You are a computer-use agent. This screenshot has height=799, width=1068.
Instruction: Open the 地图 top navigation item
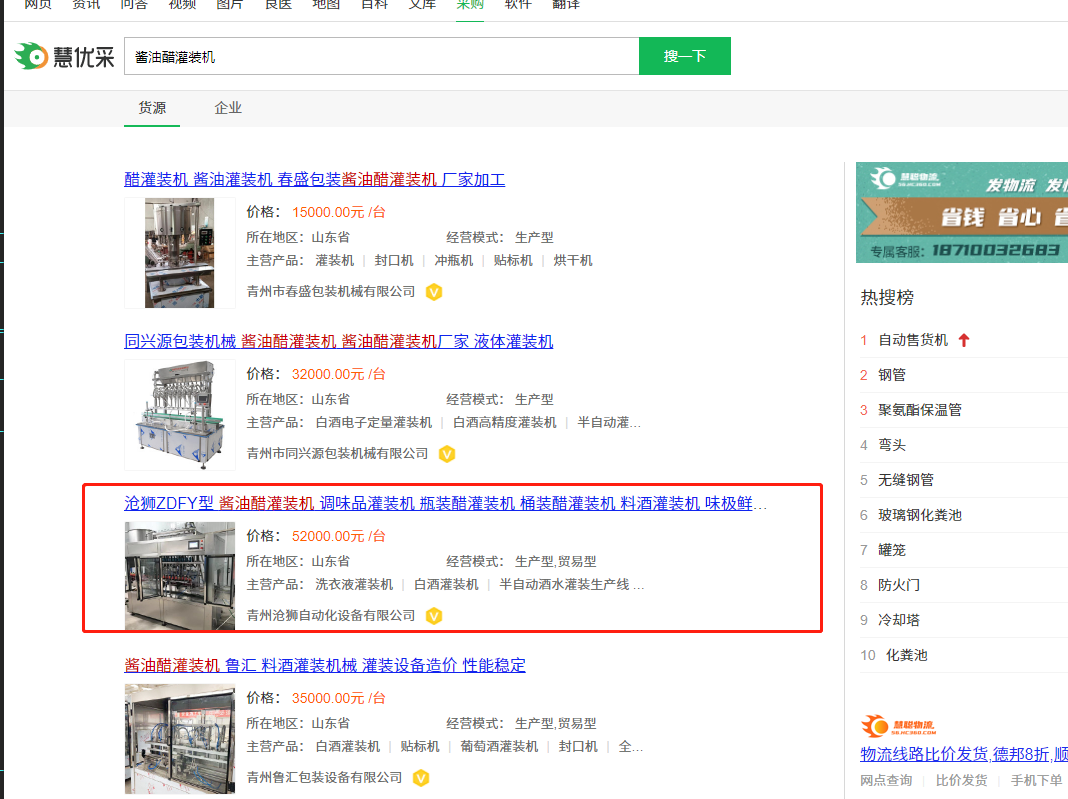(326, 5)
